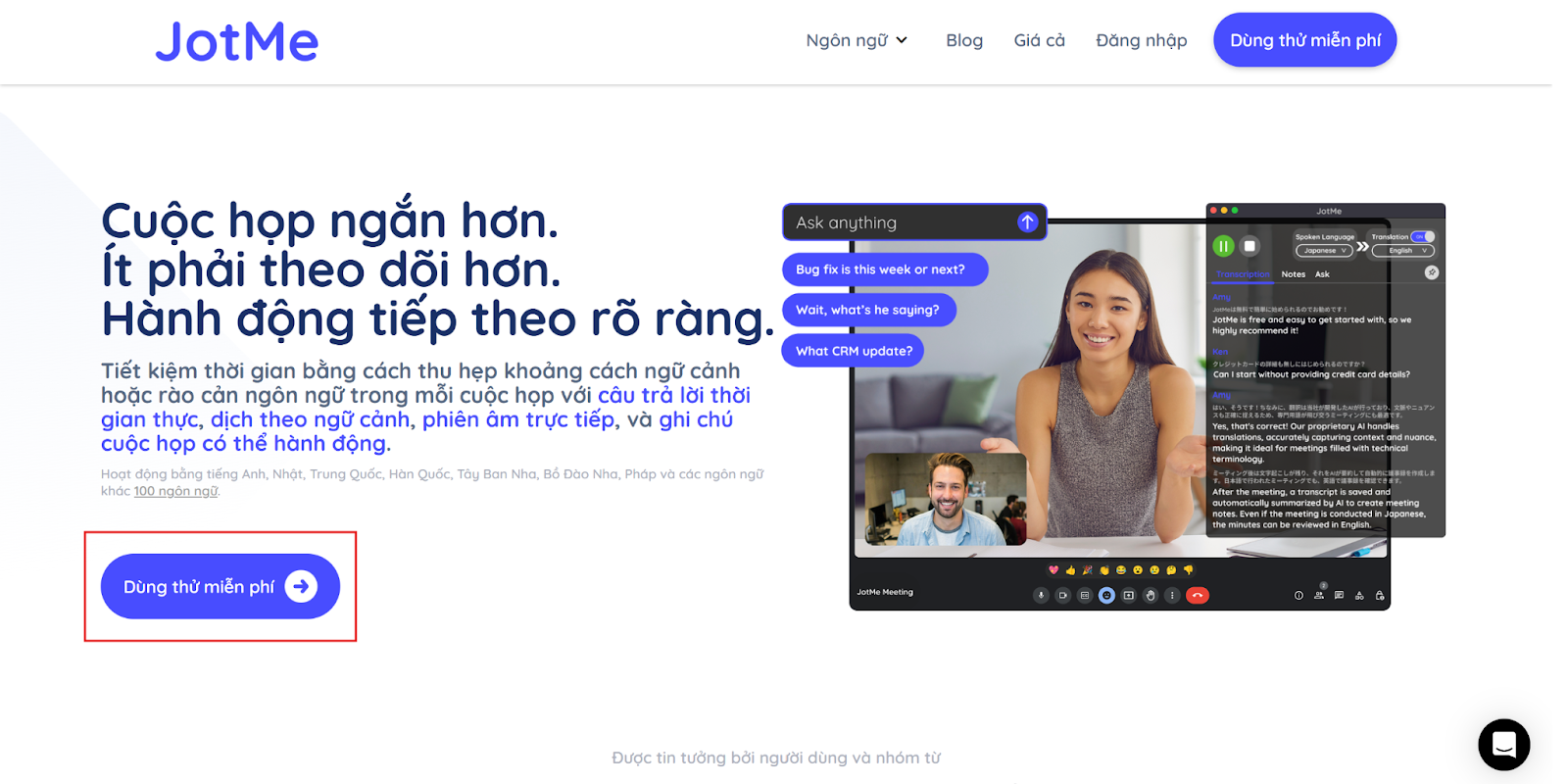Click the present screen icon
Viewport: 1568px width, 784px height.
[x=1129, y=595]
